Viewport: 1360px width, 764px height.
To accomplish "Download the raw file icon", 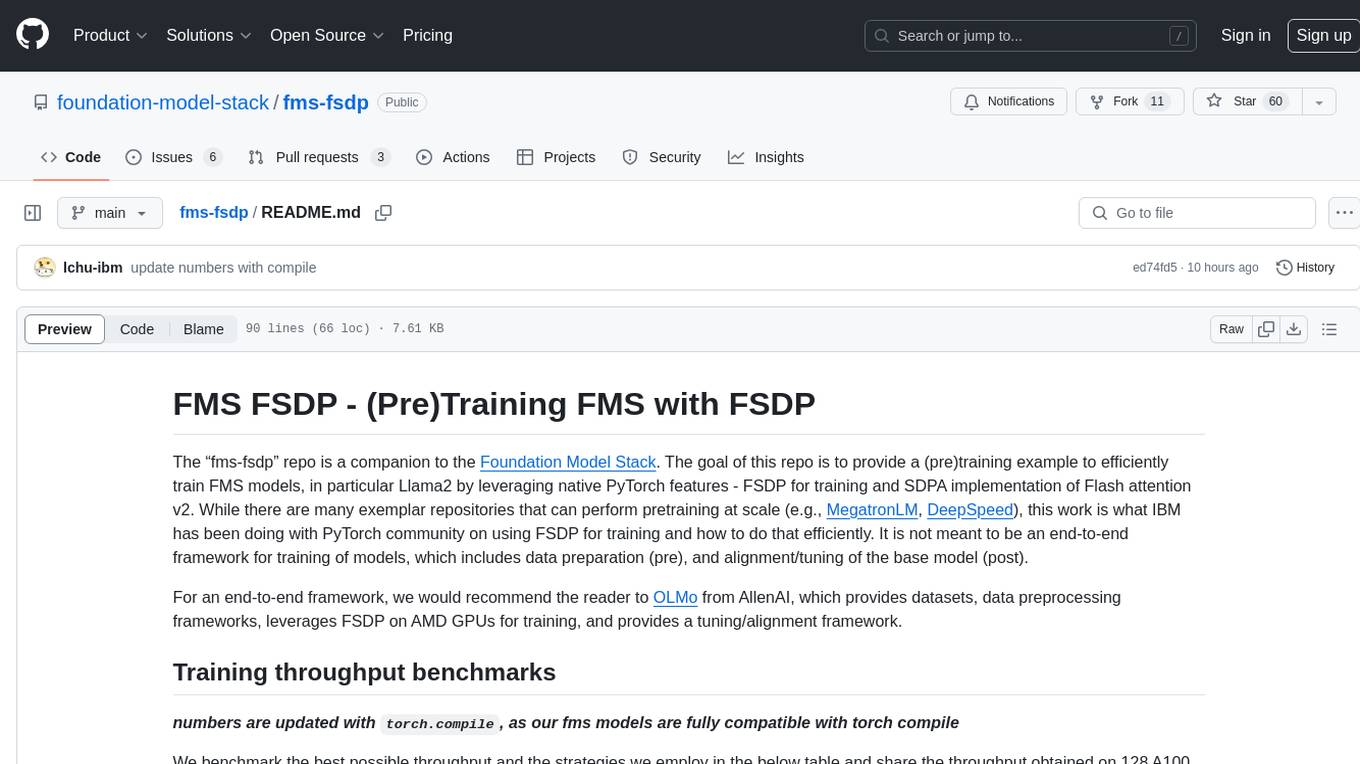I will [1294, 329].
